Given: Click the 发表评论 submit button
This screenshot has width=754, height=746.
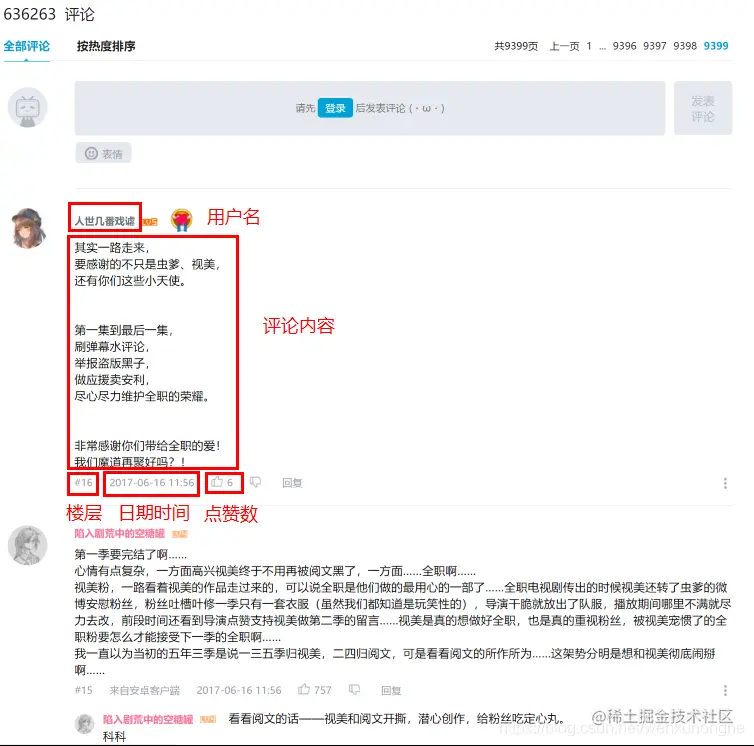Looking at the screenshot, I should coord(703,108).
